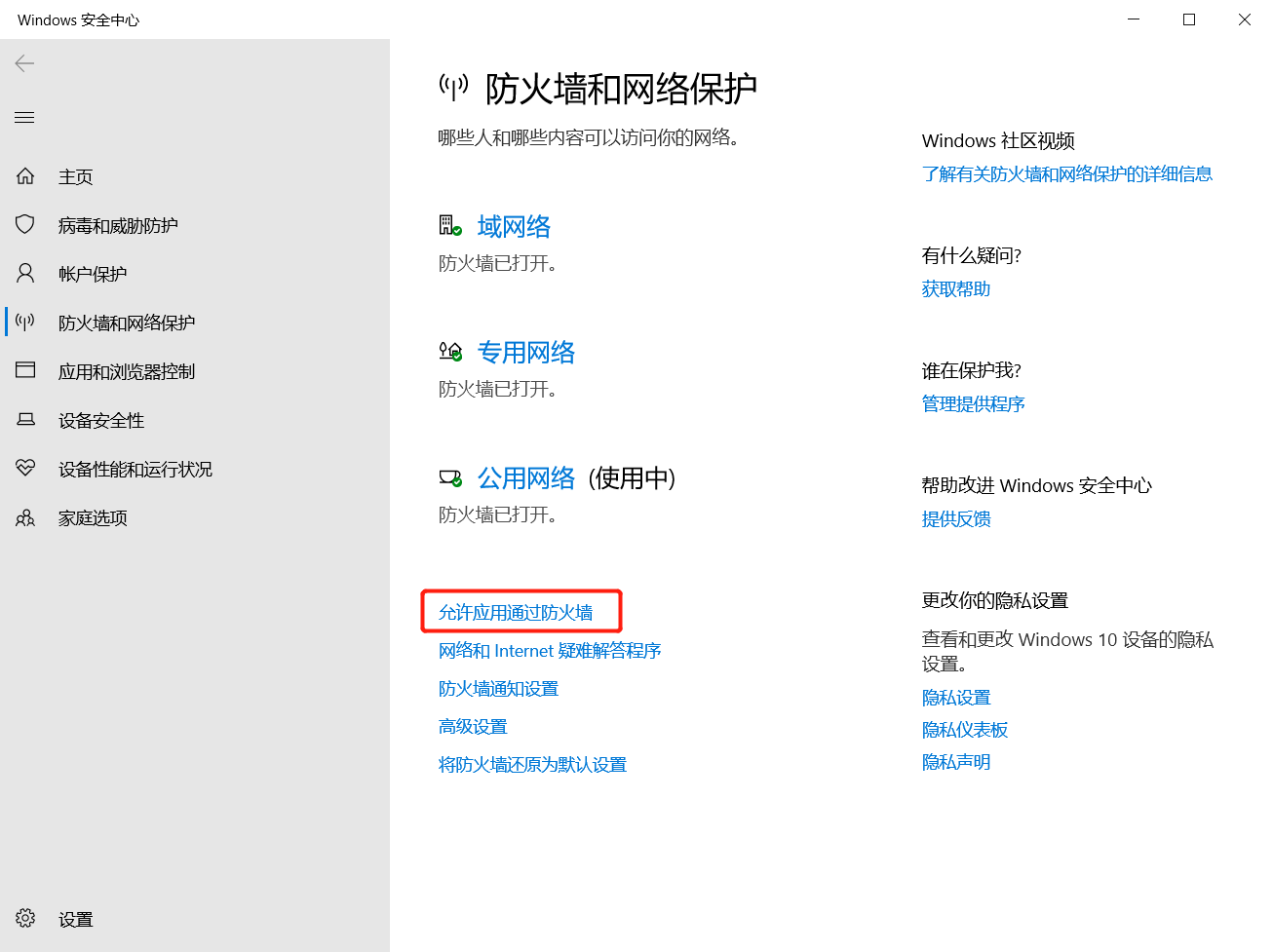Viewport: 1273px width, 952px height.
Task: Open 设备安全性 section
Action: [x=101, y=420]
